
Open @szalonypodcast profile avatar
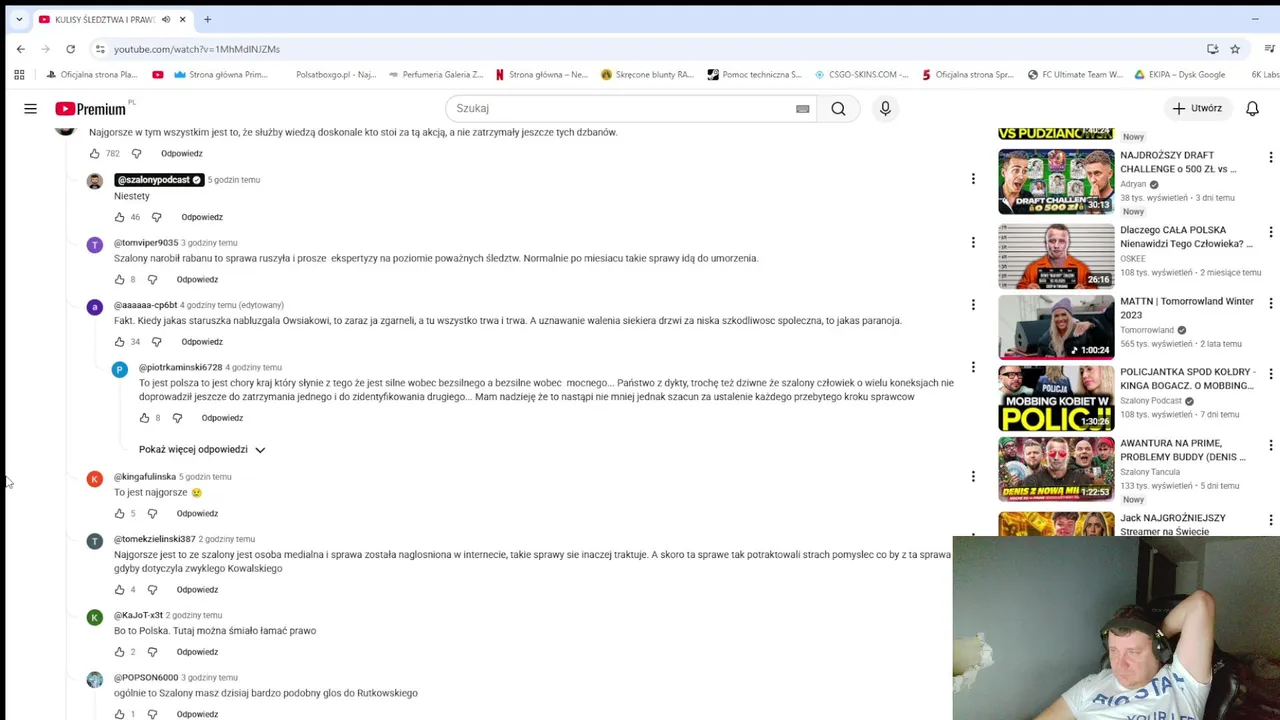94,181
